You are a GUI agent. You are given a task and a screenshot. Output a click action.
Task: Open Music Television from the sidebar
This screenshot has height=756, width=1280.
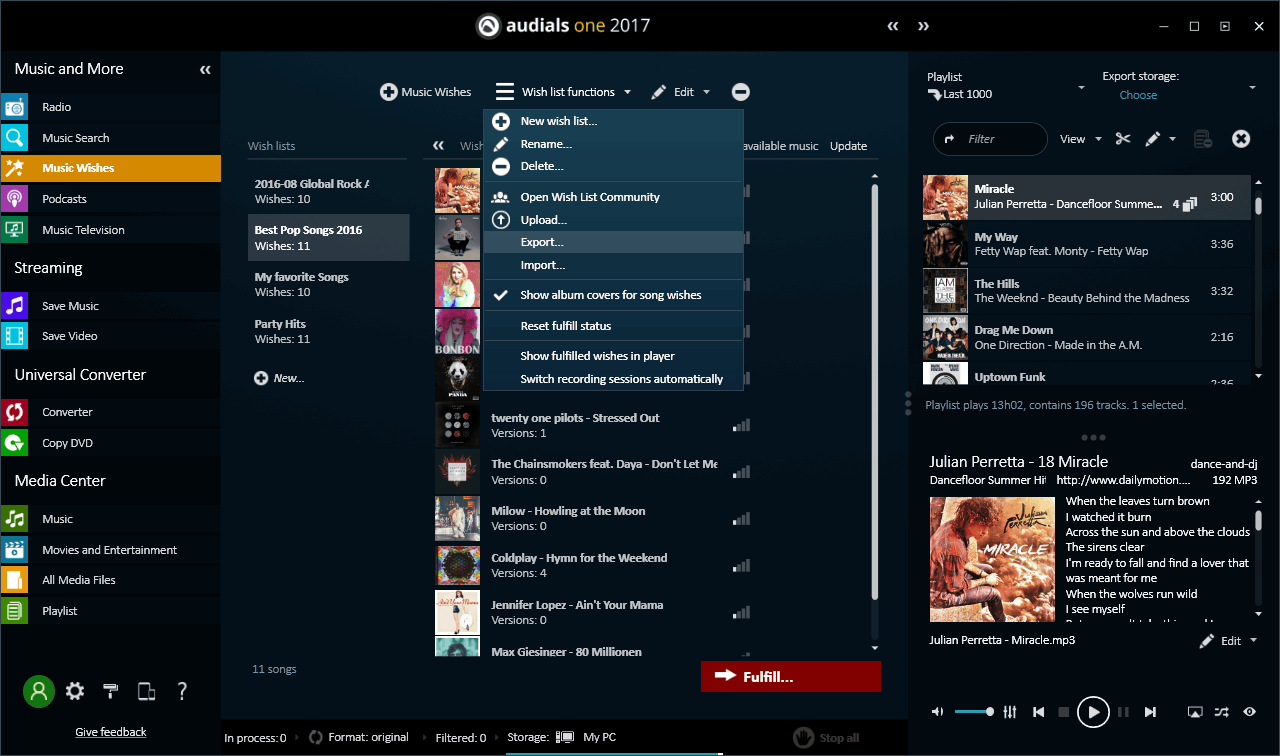(x=16, y=229)
